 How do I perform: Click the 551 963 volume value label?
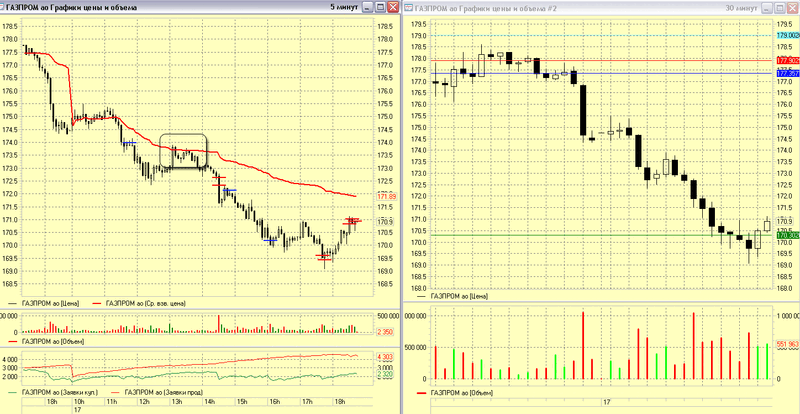pos(787,345)
